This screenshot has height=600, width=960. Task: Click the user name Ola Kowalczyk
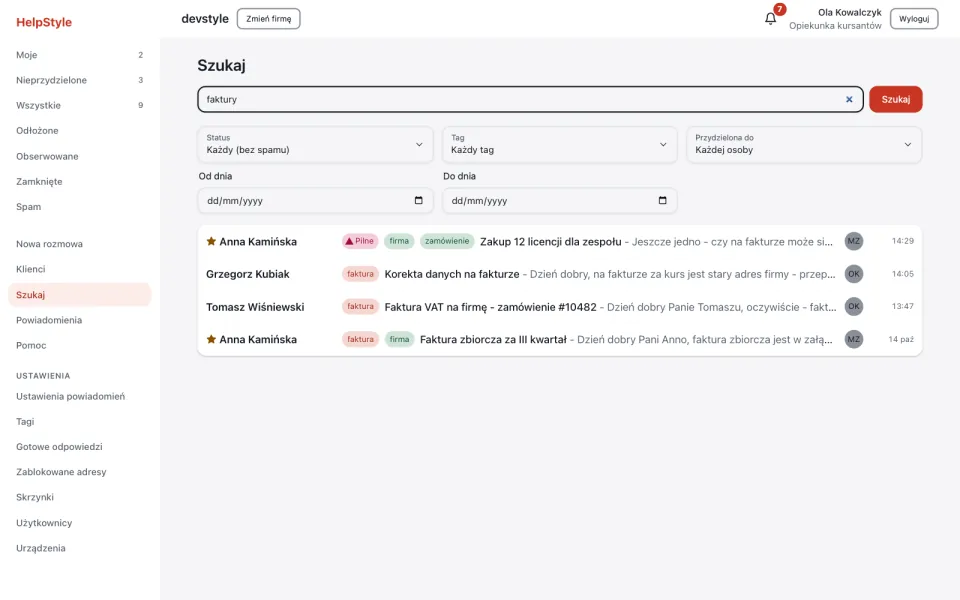[850, 12]
